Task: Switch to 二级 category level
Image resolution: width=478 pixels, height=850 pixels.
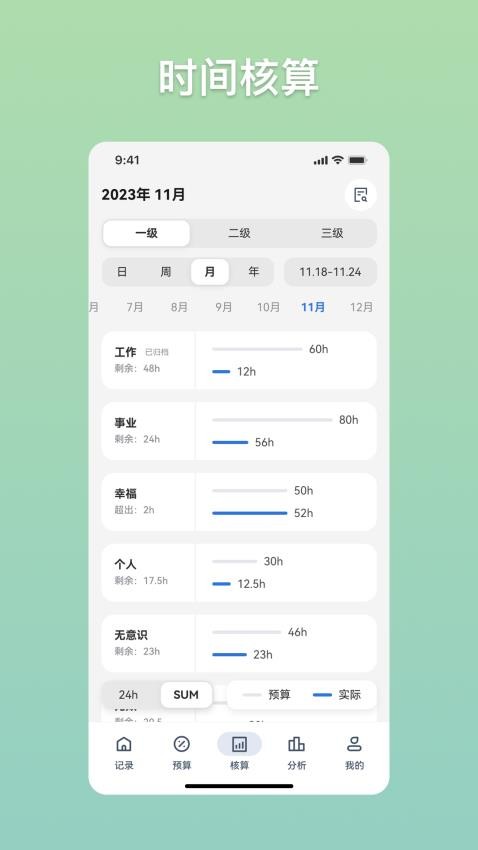Action: tap(239, 233)
